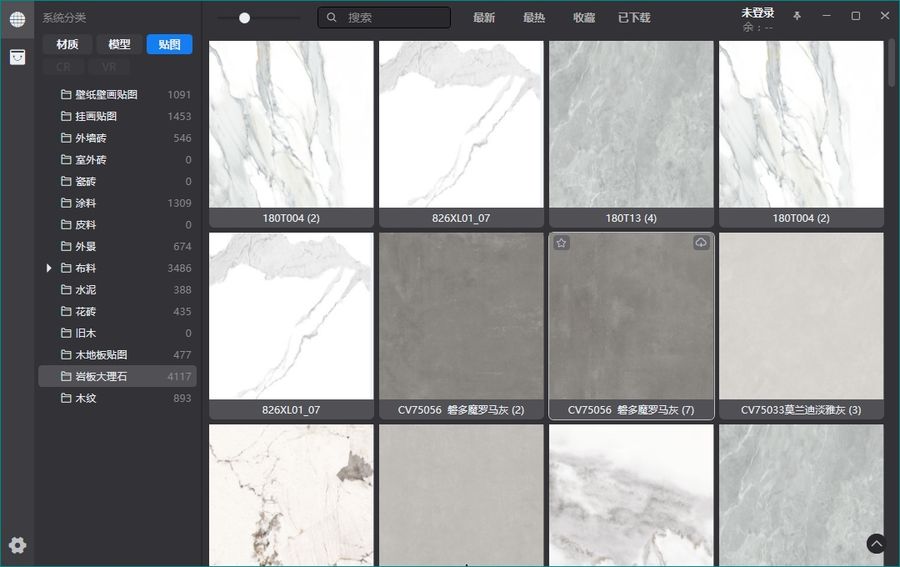Click 未登录 to log in
900x567 pixels.
[758, 13]
